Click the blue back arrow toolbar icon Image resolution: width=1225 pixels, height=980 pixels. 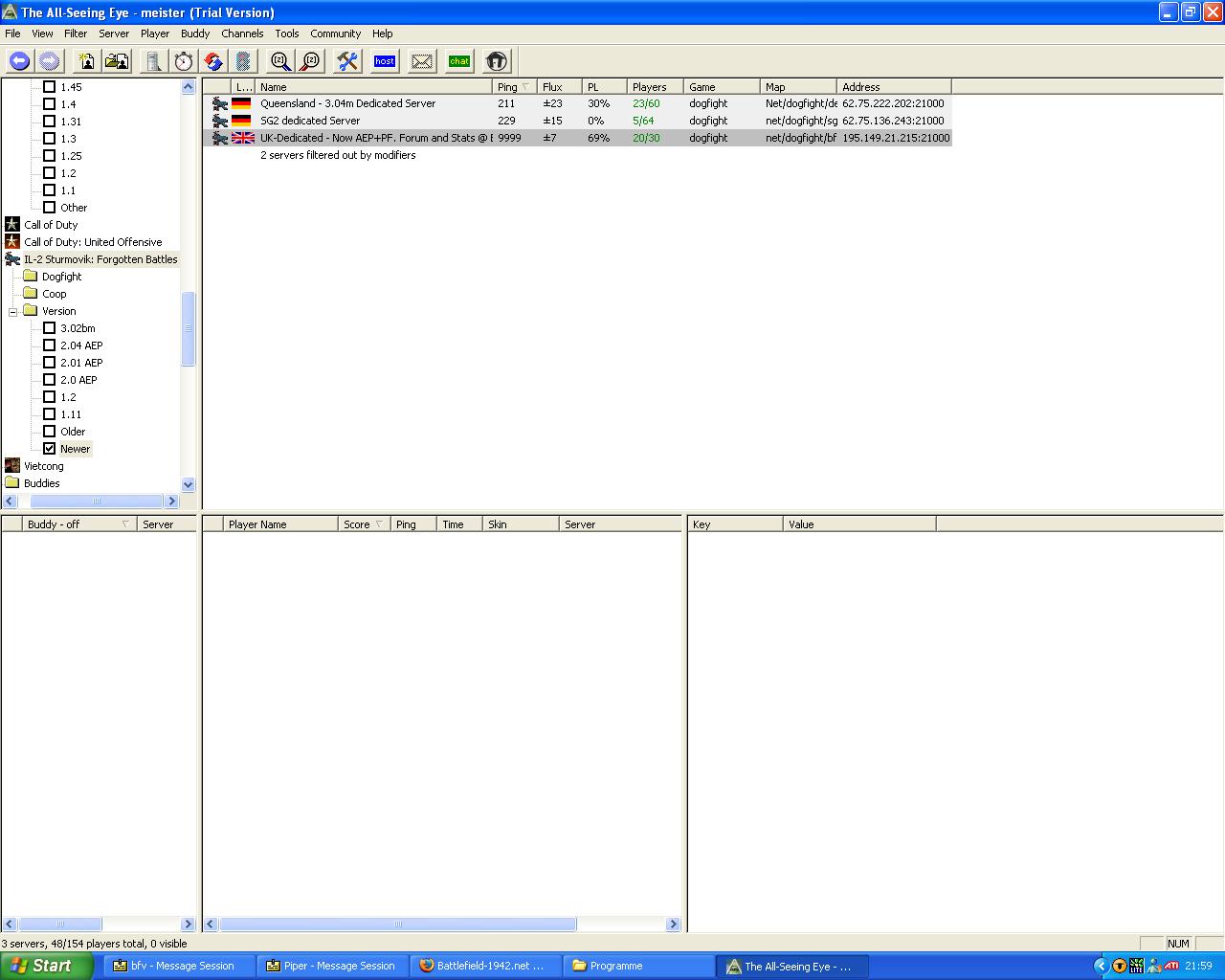click(x=19, y=61)
